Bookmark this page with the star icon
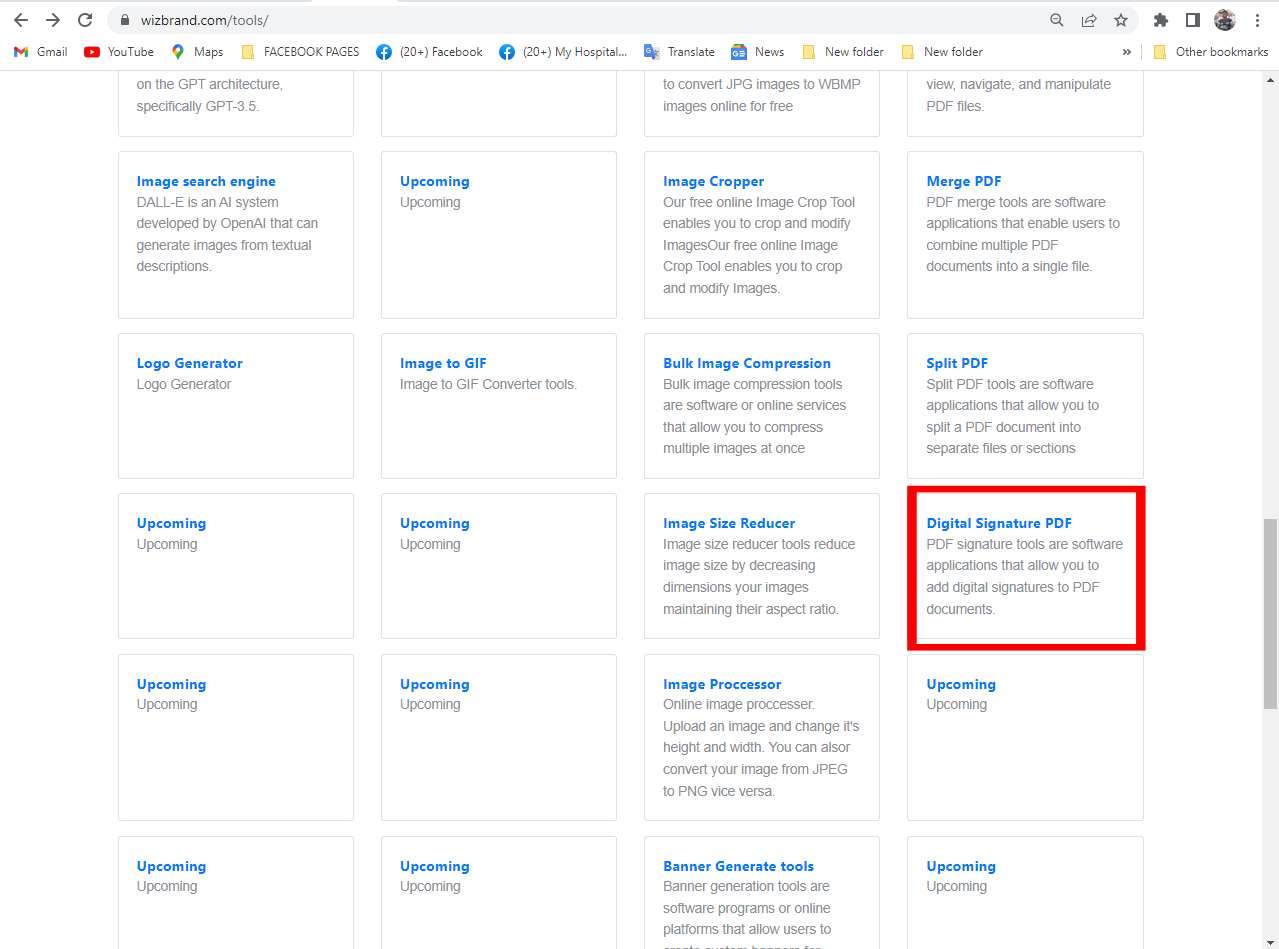This screenshot has height=949, width=1279. coord(1121,19)
